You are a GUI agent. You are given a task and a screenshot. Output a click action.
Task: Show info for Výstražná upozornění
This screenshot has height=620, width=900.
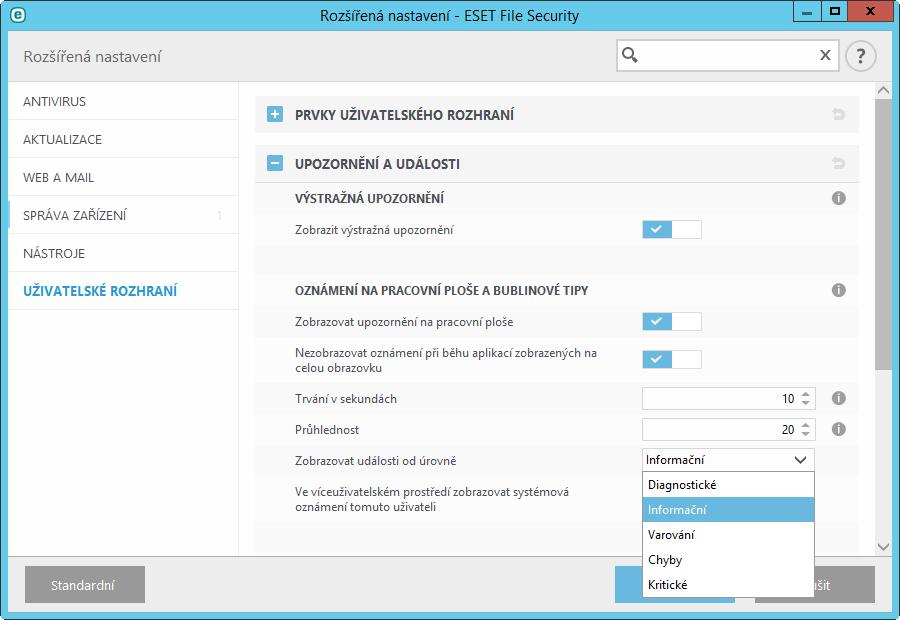[839, 198]
